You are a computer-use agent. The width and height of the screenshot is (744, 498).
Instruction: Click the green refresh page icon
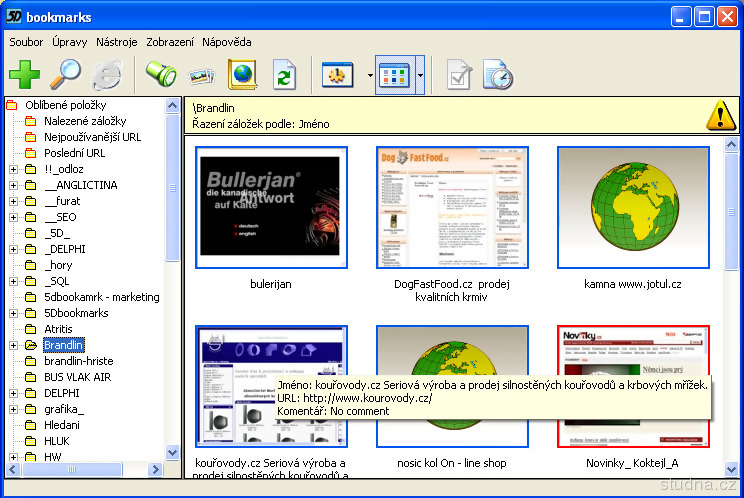point(286,75)
